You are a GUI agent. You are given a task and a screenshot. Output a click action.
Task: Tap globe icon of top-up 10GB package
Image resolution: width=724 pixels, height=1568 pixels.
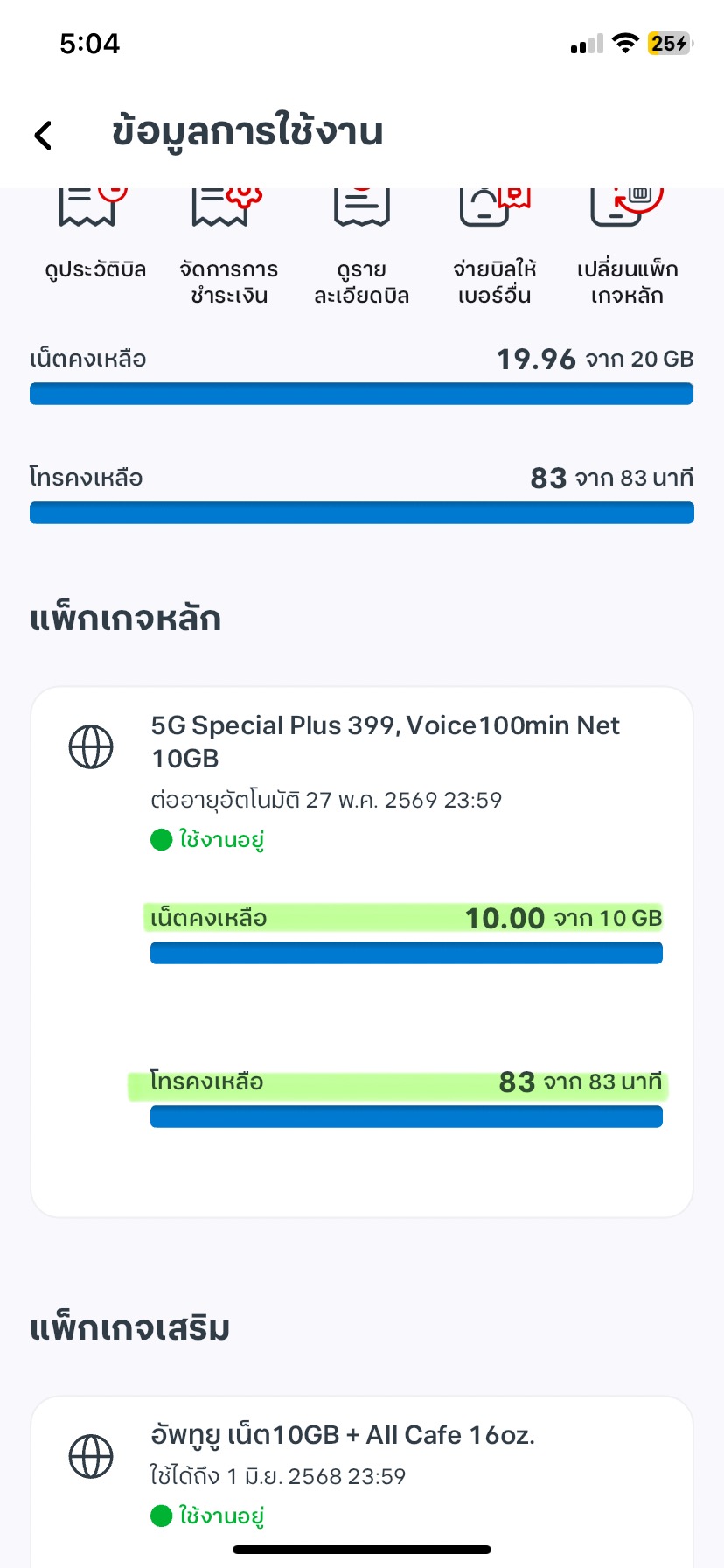91,1457
